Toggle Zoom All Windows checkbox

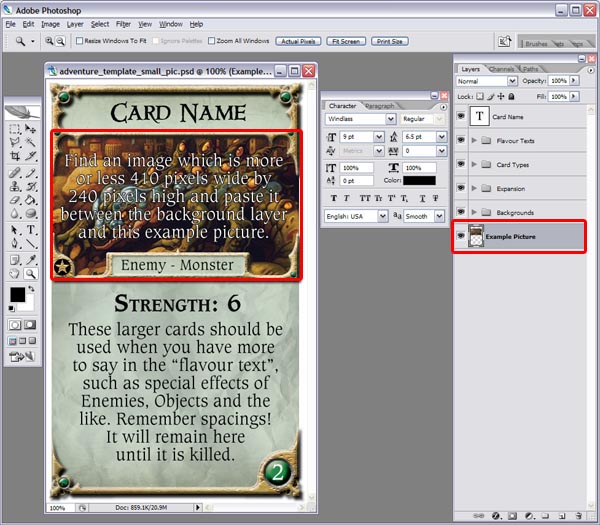(x=211, y=41)
